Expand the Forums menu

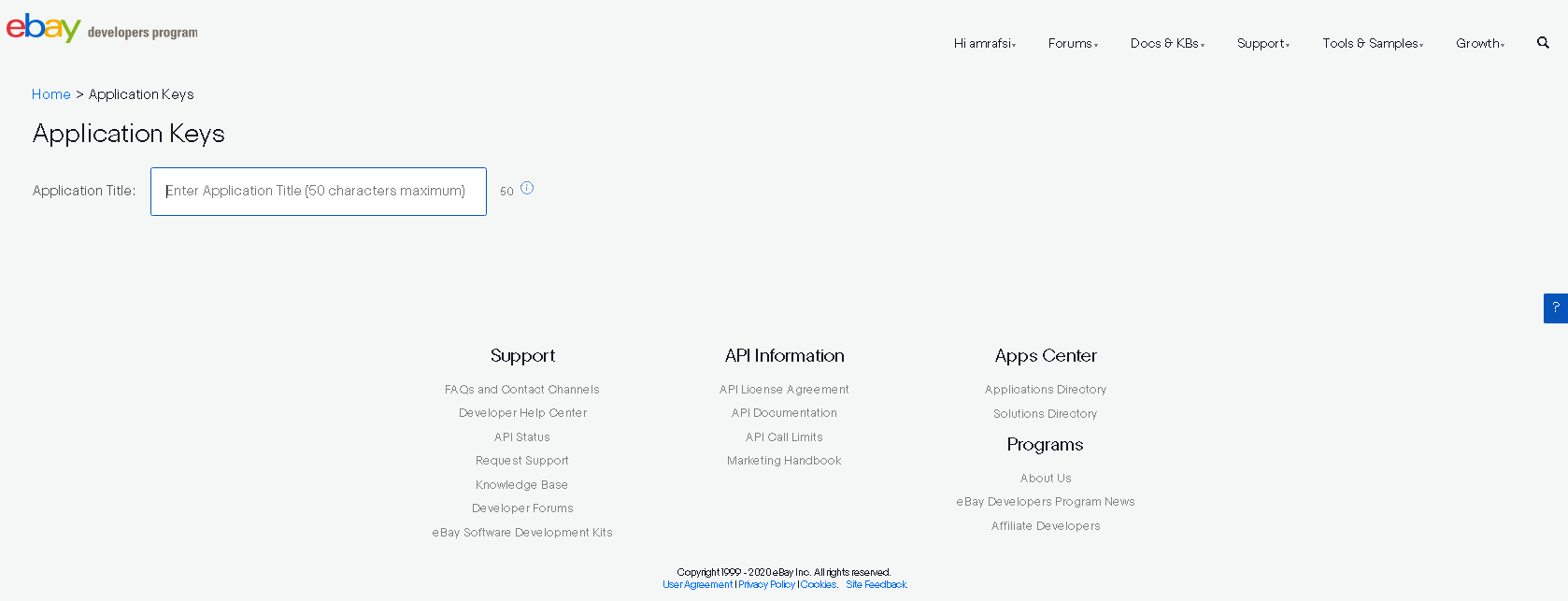[x=1073, y=43]
